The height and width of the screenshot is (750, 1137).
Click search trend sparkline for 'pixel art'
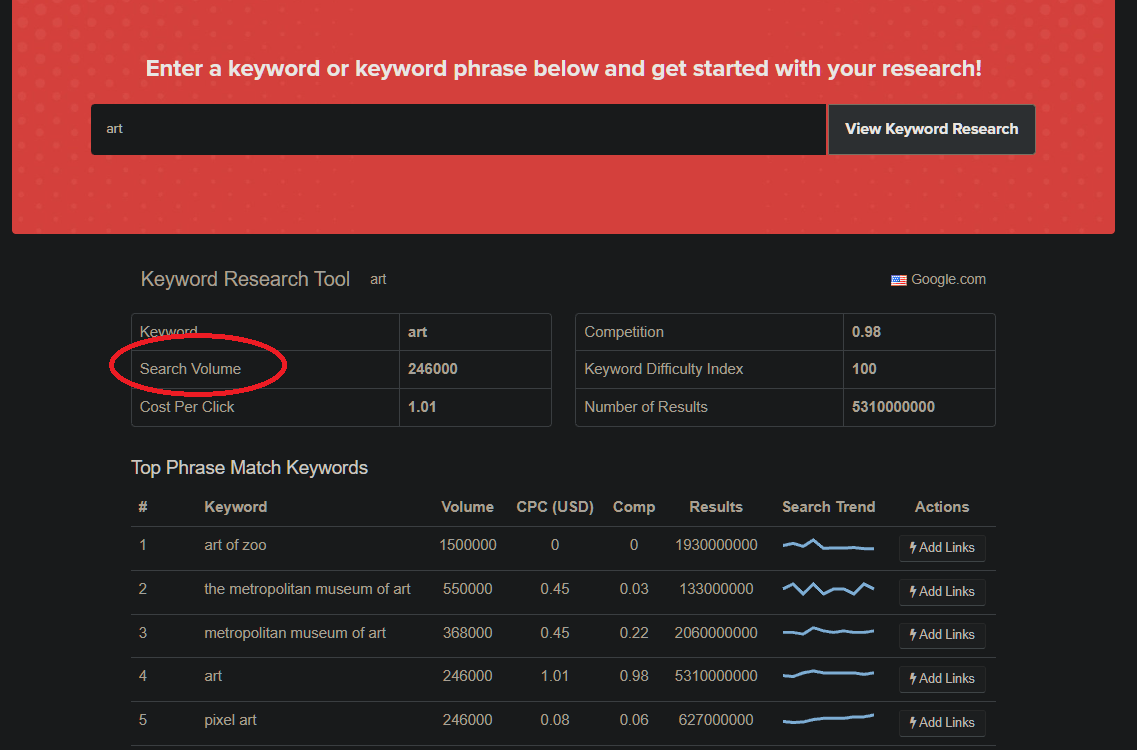(828, 719)
